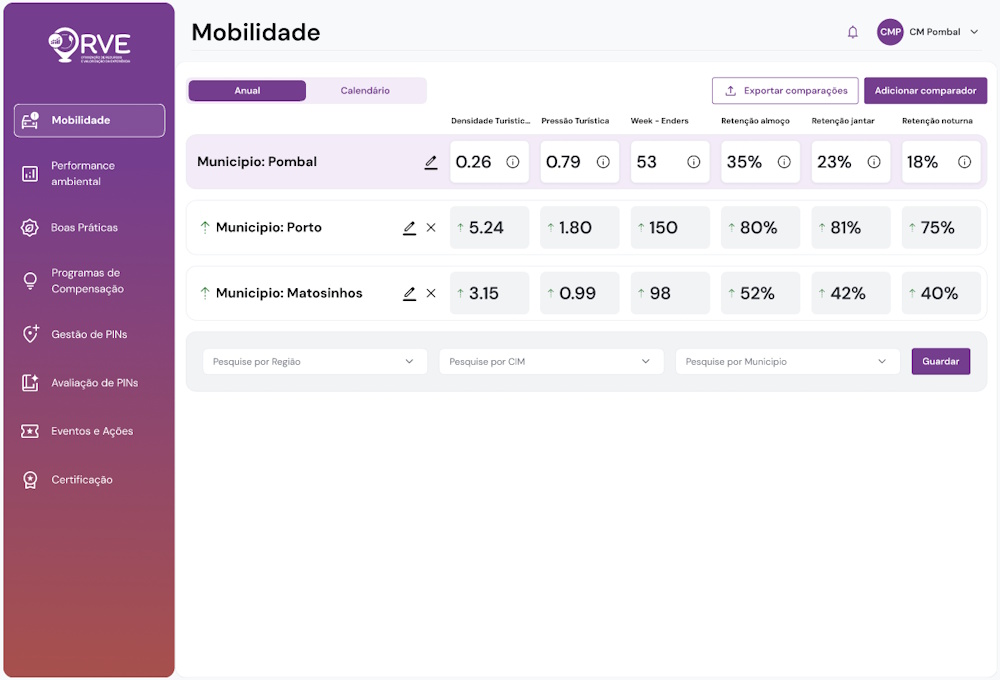Click the Adicionar comparador button

click(x=925, y=91)
